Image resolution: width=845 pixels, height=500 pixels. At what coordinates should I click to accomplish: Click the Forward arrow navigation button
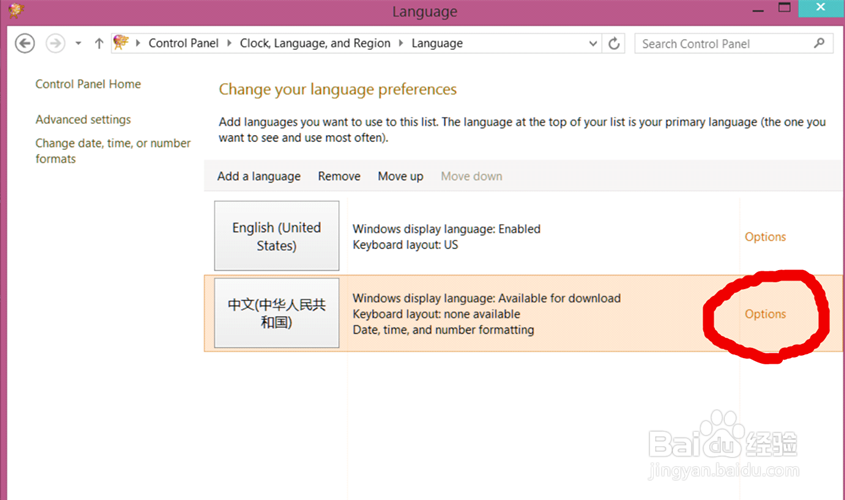[55, 43]
